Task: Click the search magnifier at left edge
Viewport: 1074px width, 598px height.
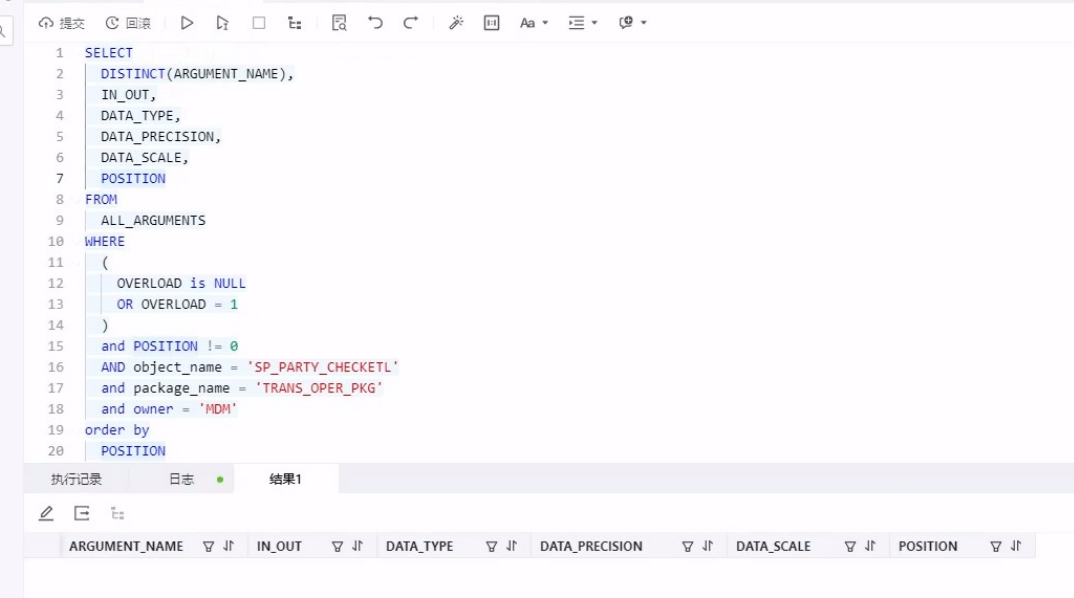Action: (x=3, y=31)
